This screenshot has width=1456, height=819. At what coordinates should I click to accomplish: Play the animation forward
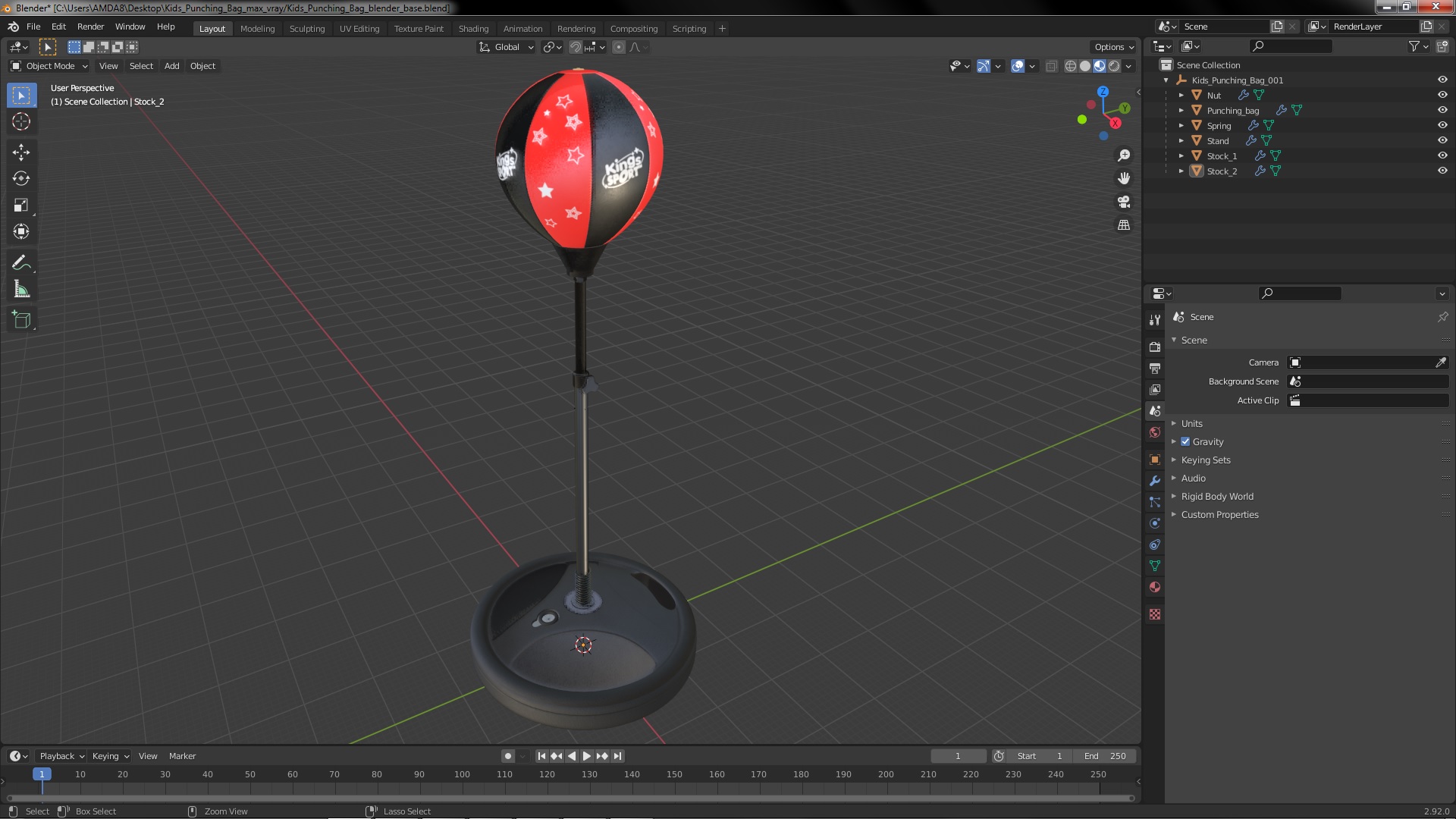click(x=586, y=756)
